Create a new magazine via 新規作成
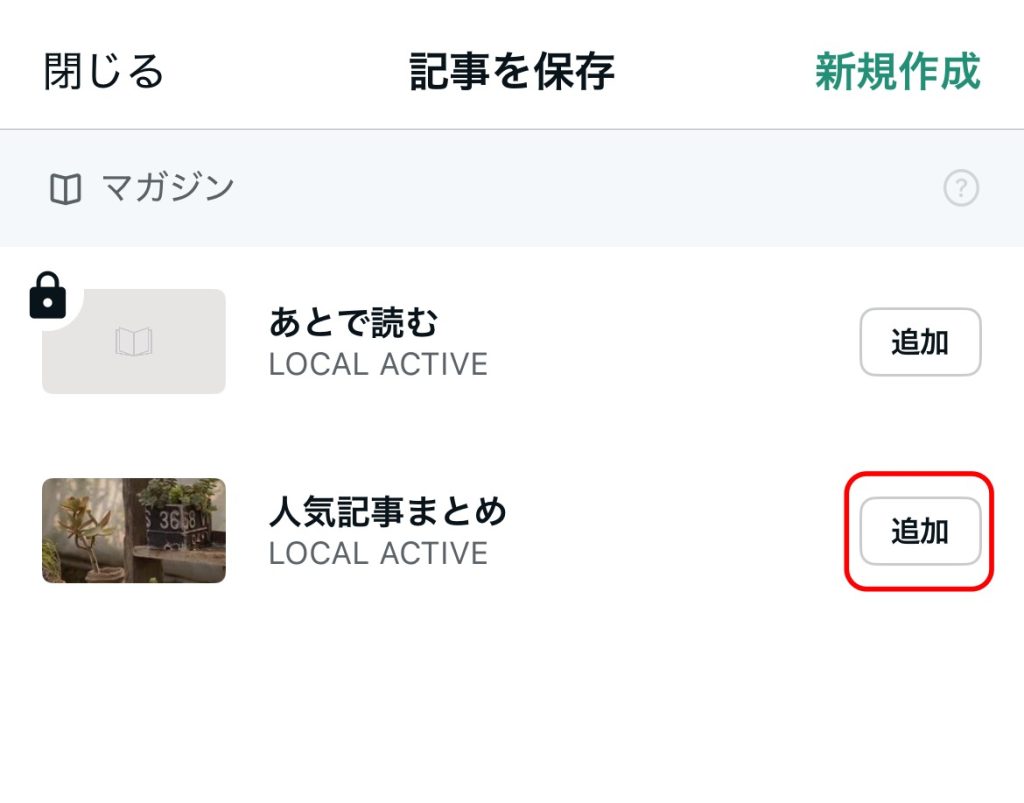1024x803 pixels. click(897, 71)
